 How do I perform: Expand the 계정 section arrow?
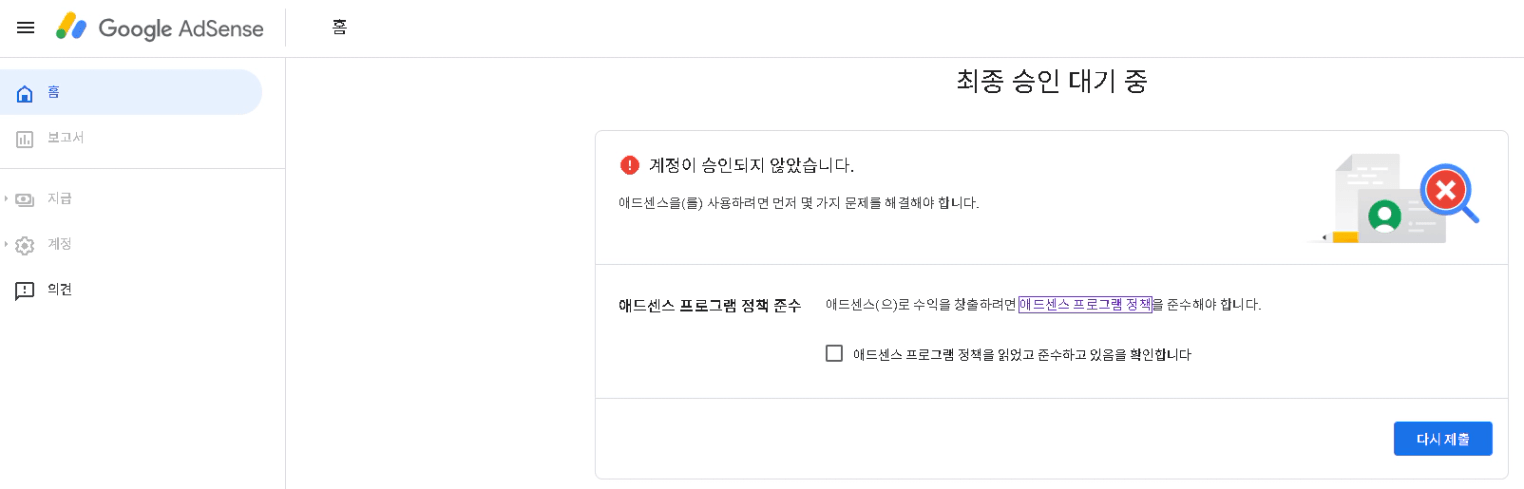coord(6,245)
